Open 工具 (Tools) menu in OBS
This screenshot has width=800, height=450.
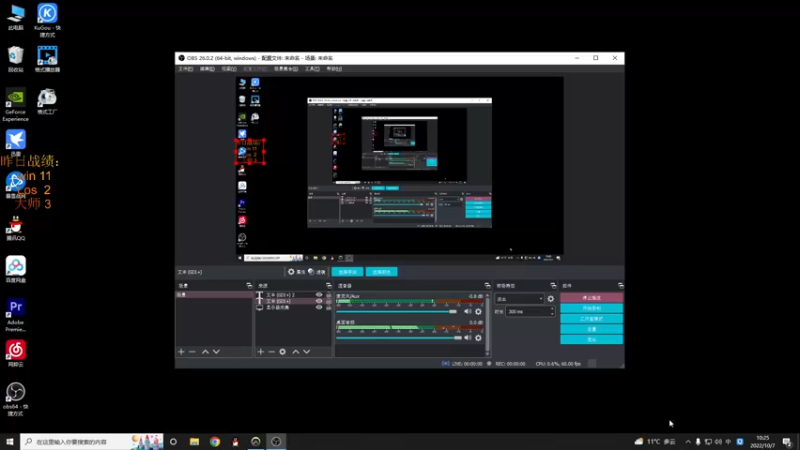tap(312, 69)
